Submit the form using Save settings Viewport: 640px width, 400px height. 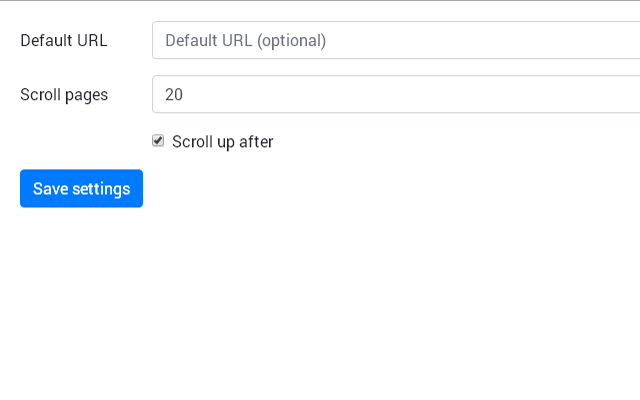81,189
